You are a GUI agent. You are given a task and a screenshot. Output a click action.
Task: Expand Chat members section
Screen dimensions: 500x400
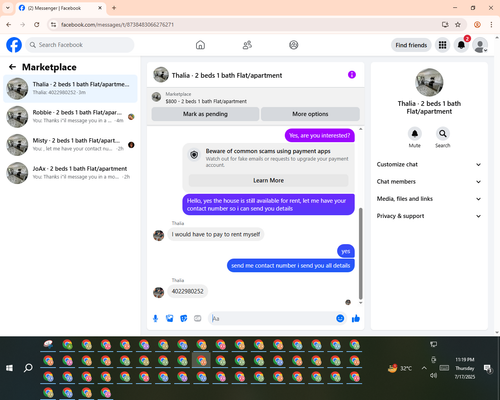[429, 182]
